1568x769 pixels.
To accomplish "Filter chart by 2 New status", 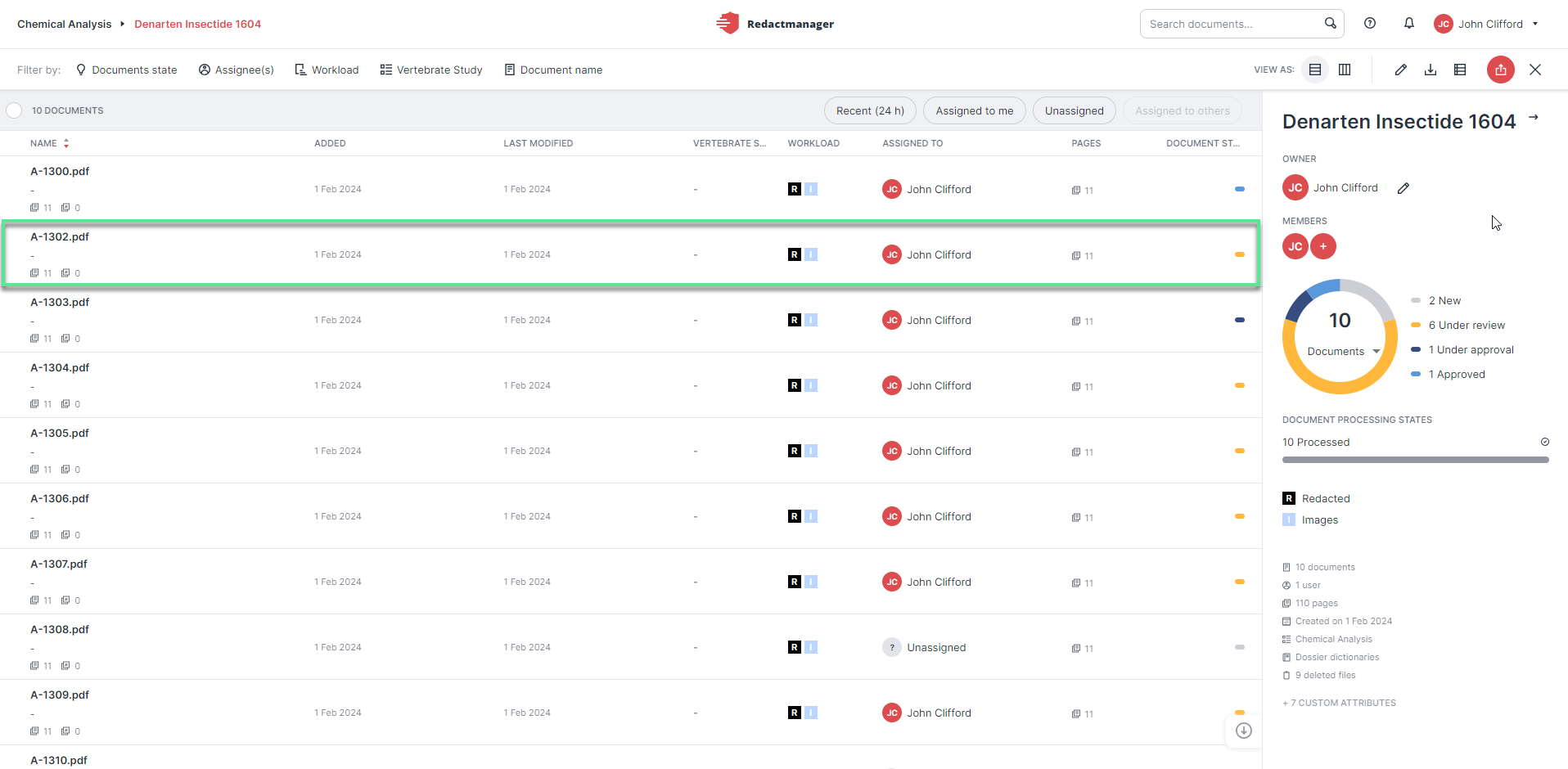I will [1436, 300].
